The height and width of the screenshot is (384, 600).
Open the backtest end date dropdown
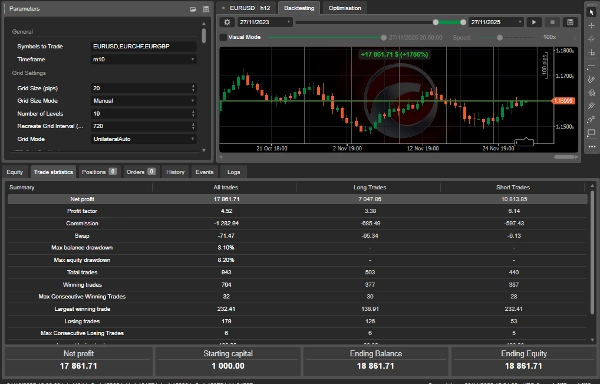[496, 22]
